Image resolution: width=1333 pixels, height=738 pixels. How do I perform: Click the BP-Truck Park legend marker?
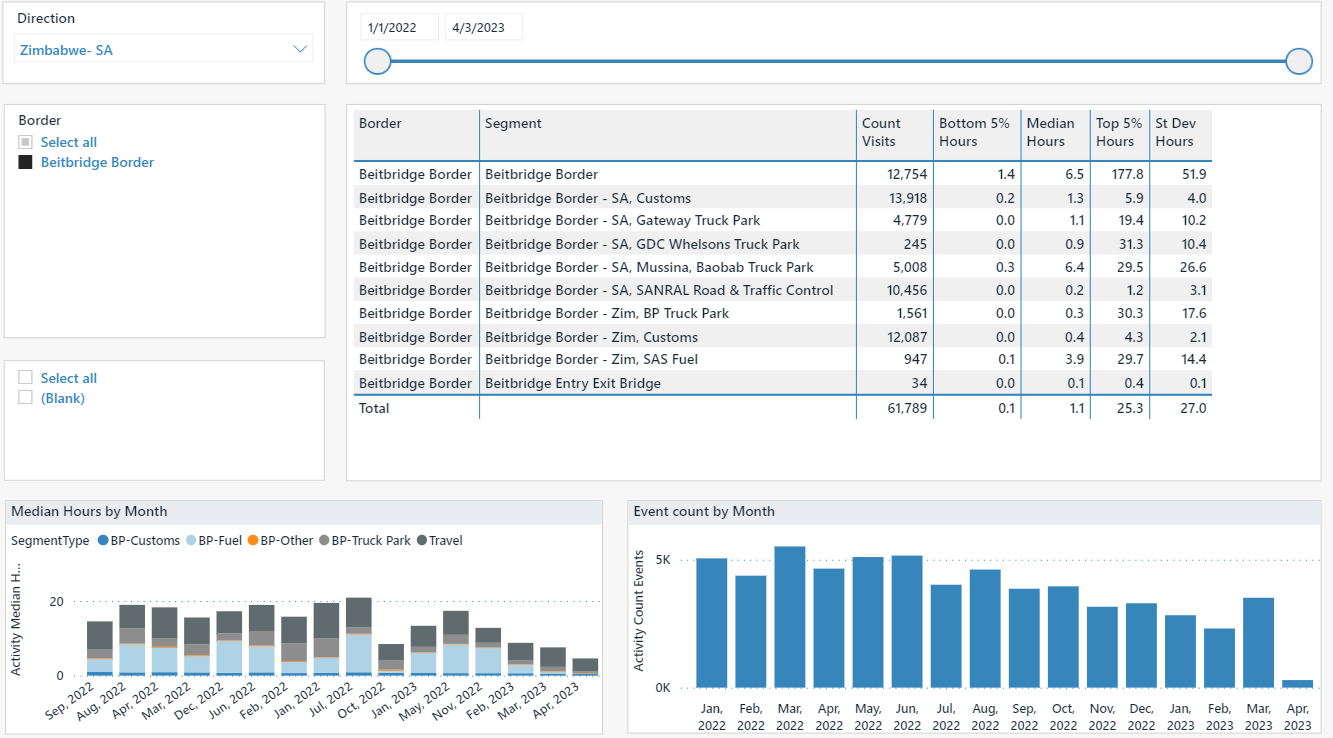[324, 541]
